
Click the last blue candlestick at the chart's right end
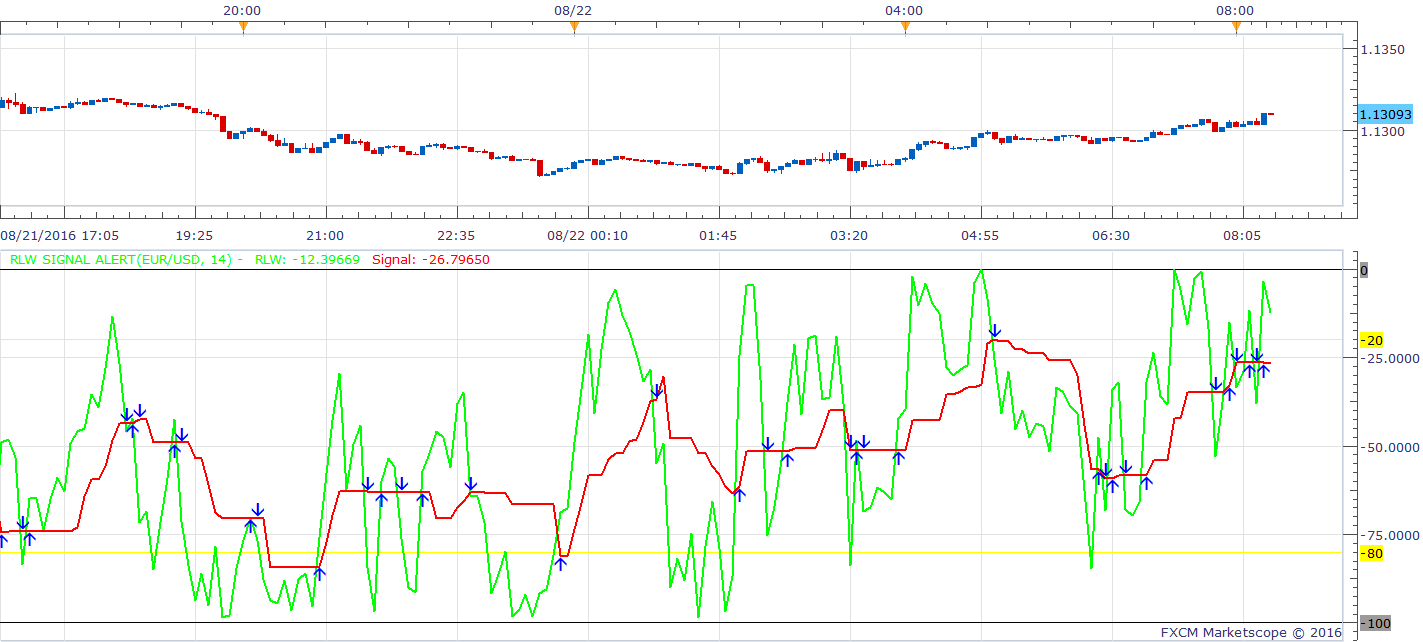1264,118
